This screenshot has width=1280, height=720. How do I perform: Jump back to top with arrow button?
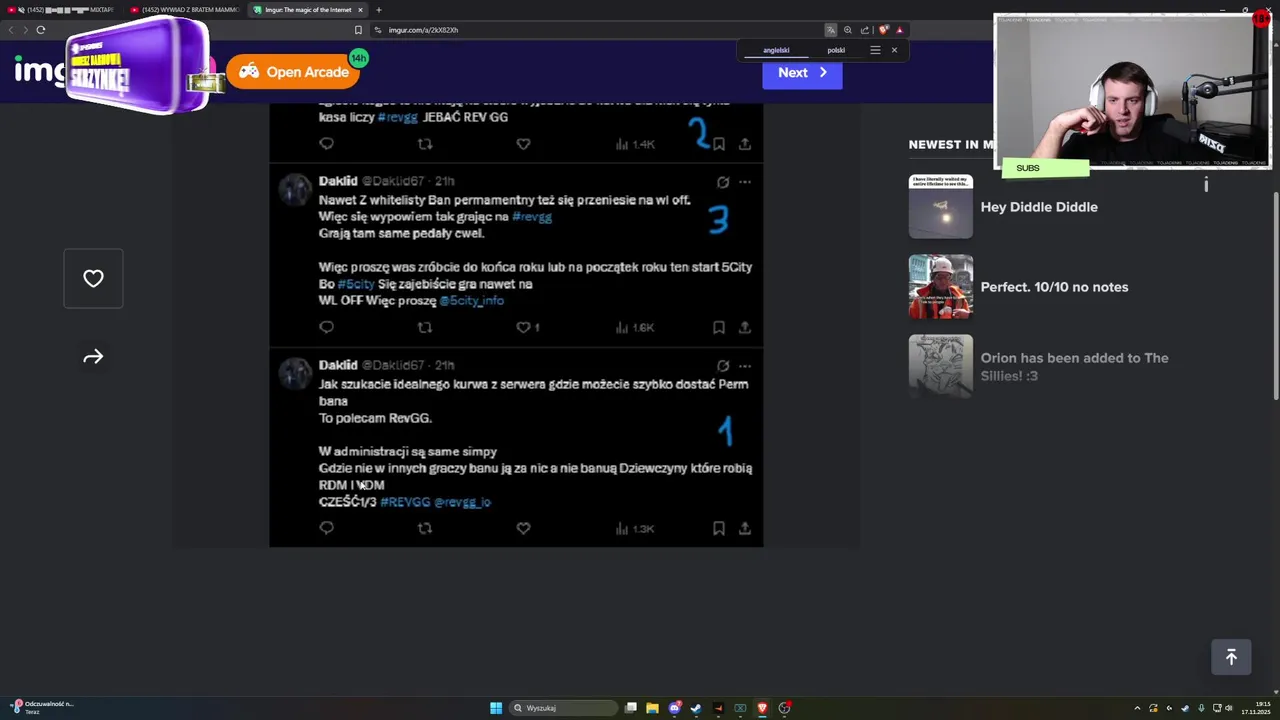1231,657
